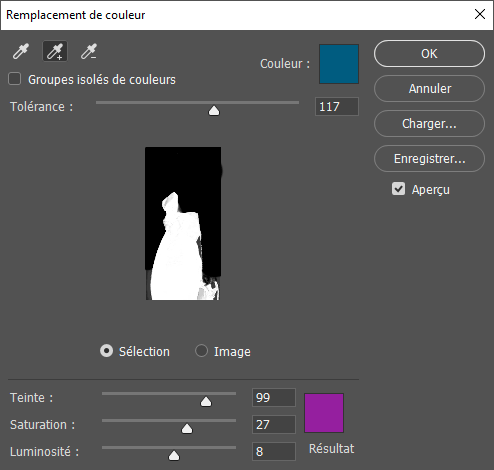The image size is (494, 470).
Task: Confirm with the OK button
Action: tap(429, 54)
